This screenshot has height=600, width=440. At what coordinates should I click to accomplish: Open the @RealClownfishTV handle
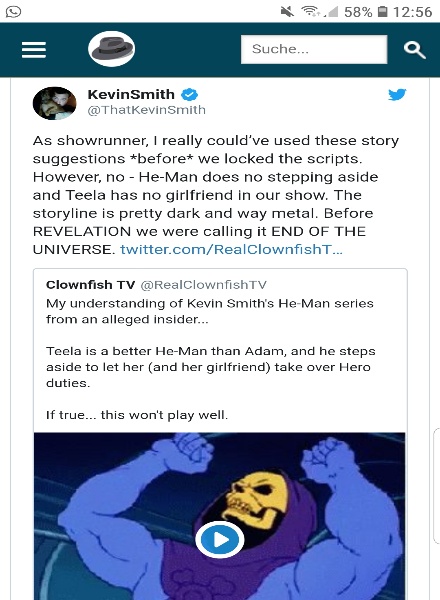point(204,285)
